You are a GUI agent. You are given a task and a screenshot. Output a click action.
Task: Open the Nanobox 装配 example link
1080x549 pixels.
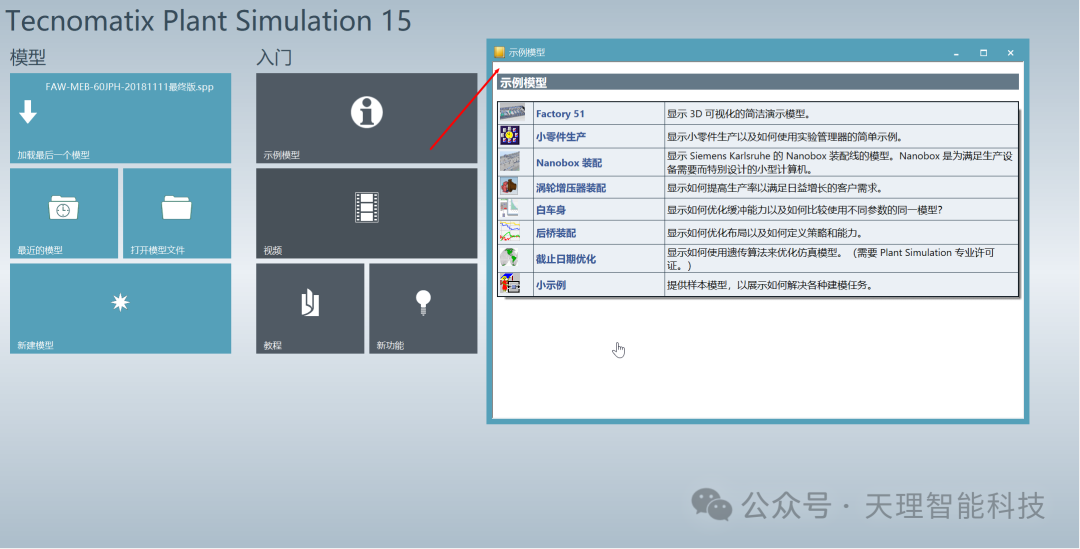(569, 163)
